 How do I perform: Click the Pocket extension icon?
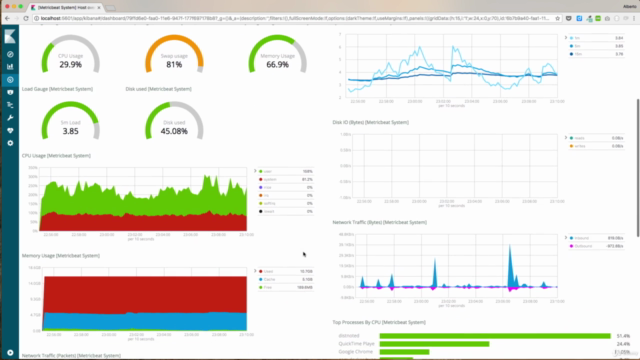click(x=569, y=18)
